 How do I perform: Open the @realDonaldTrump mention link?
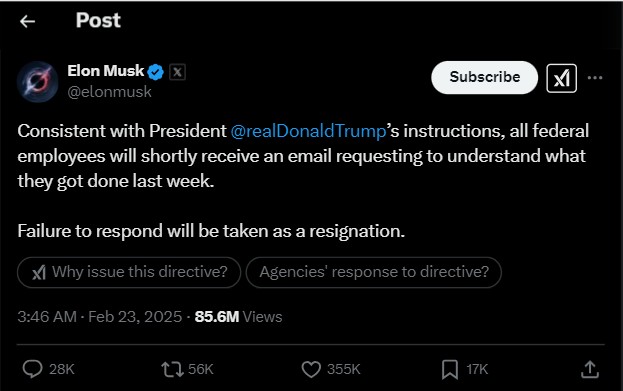308,131
